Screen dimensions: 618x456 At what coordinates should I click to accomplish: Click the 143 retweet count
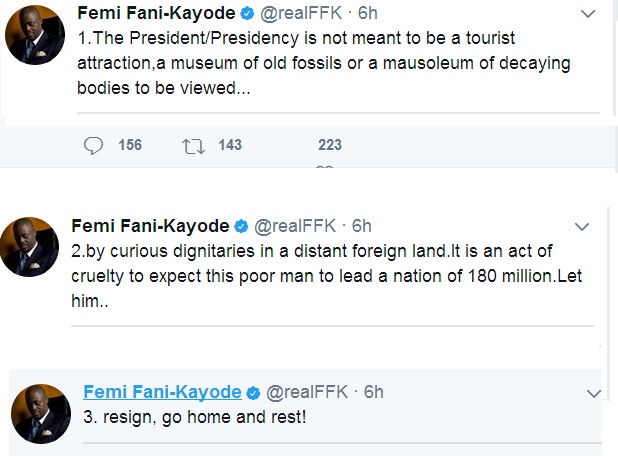[x=229, y=145]
